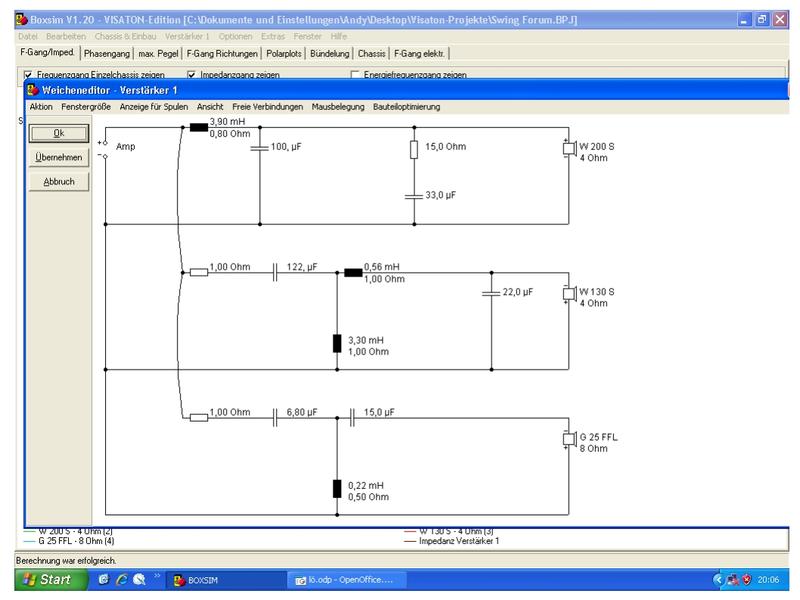Toggle Impedanzgang zeigen checkbox
The height and width of the screenshot is (600, 800).
coord(191,74)
